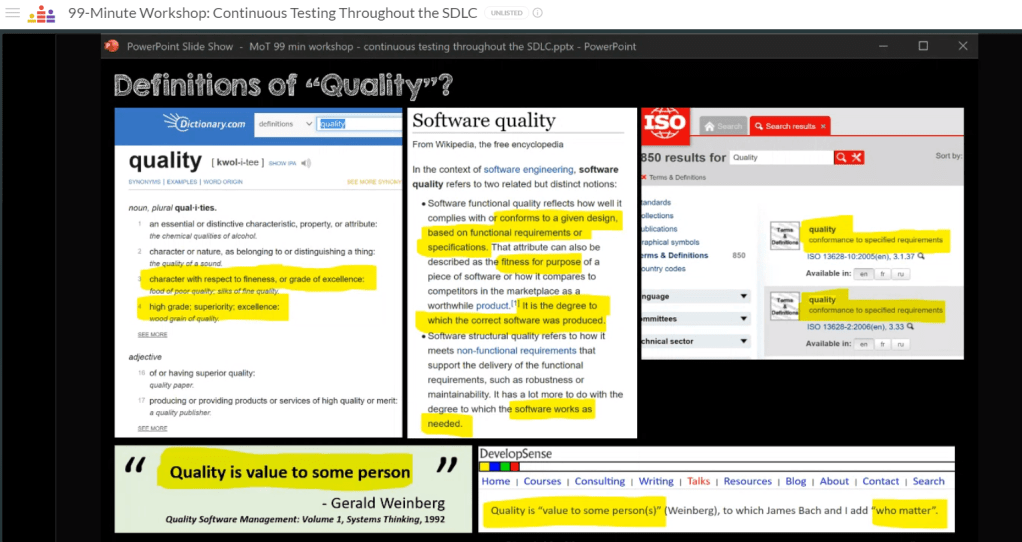Click Terms & Definitions icon of first result
The image size is (1022, 542).
point(785,236)
